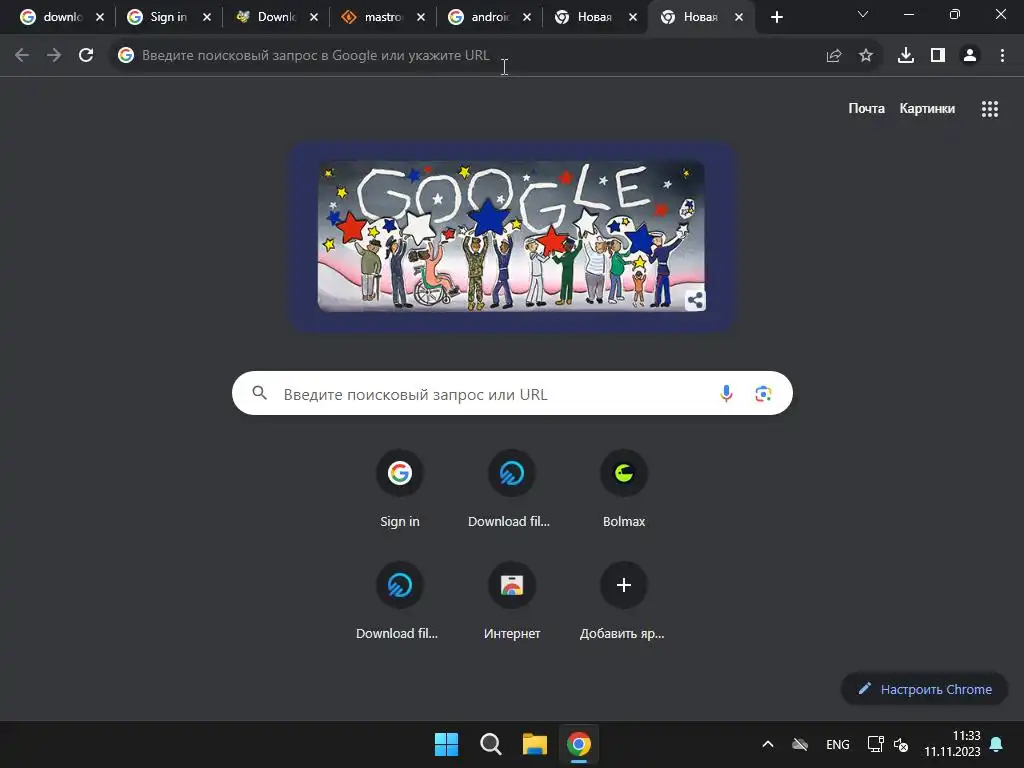Switch to the 'mastro' tab
1024x768 pixels.
point(375,18)
